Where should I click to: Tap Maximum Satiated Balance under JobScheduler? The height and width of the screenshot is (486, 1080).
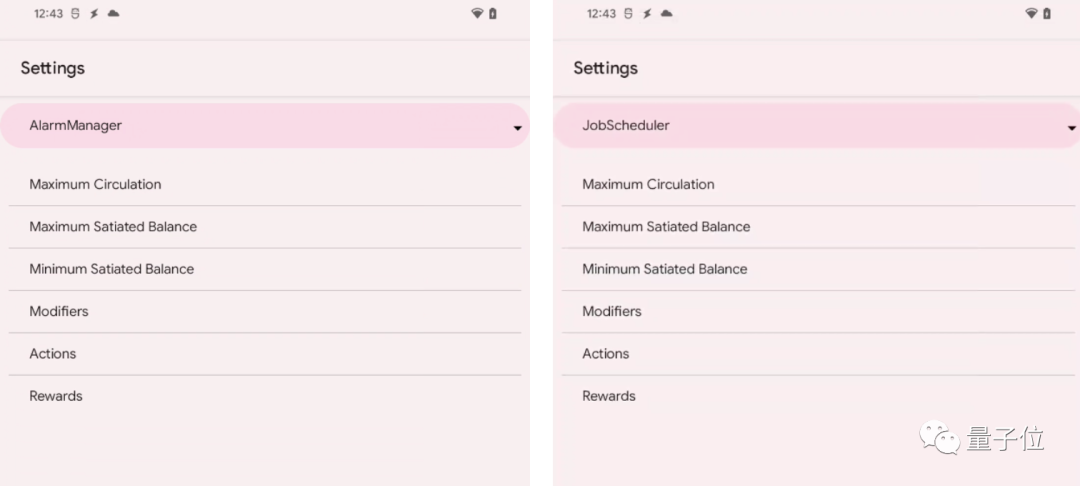pyautogui.click(x=666, y=227)
